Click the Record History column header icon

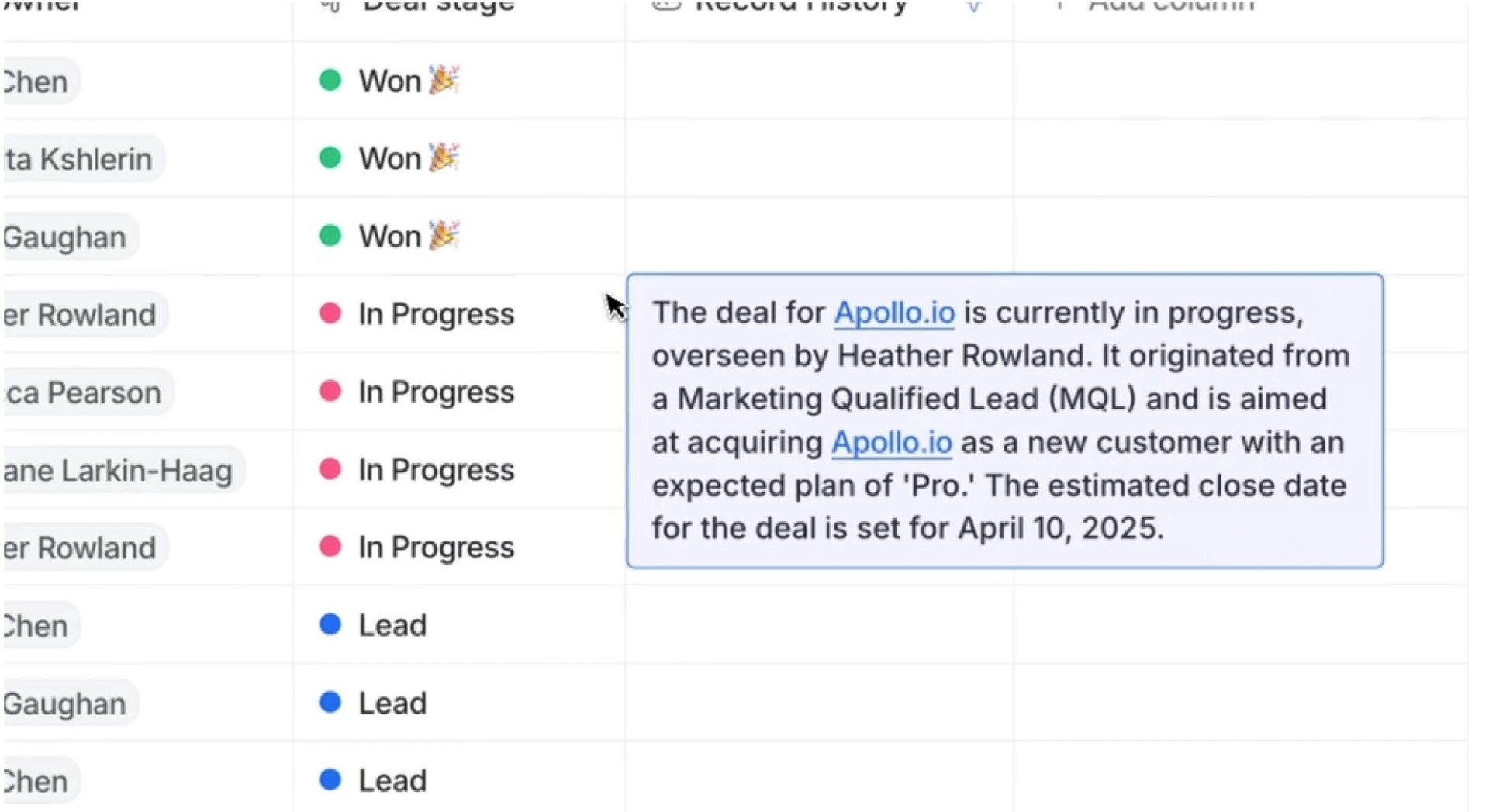point(666,5)
